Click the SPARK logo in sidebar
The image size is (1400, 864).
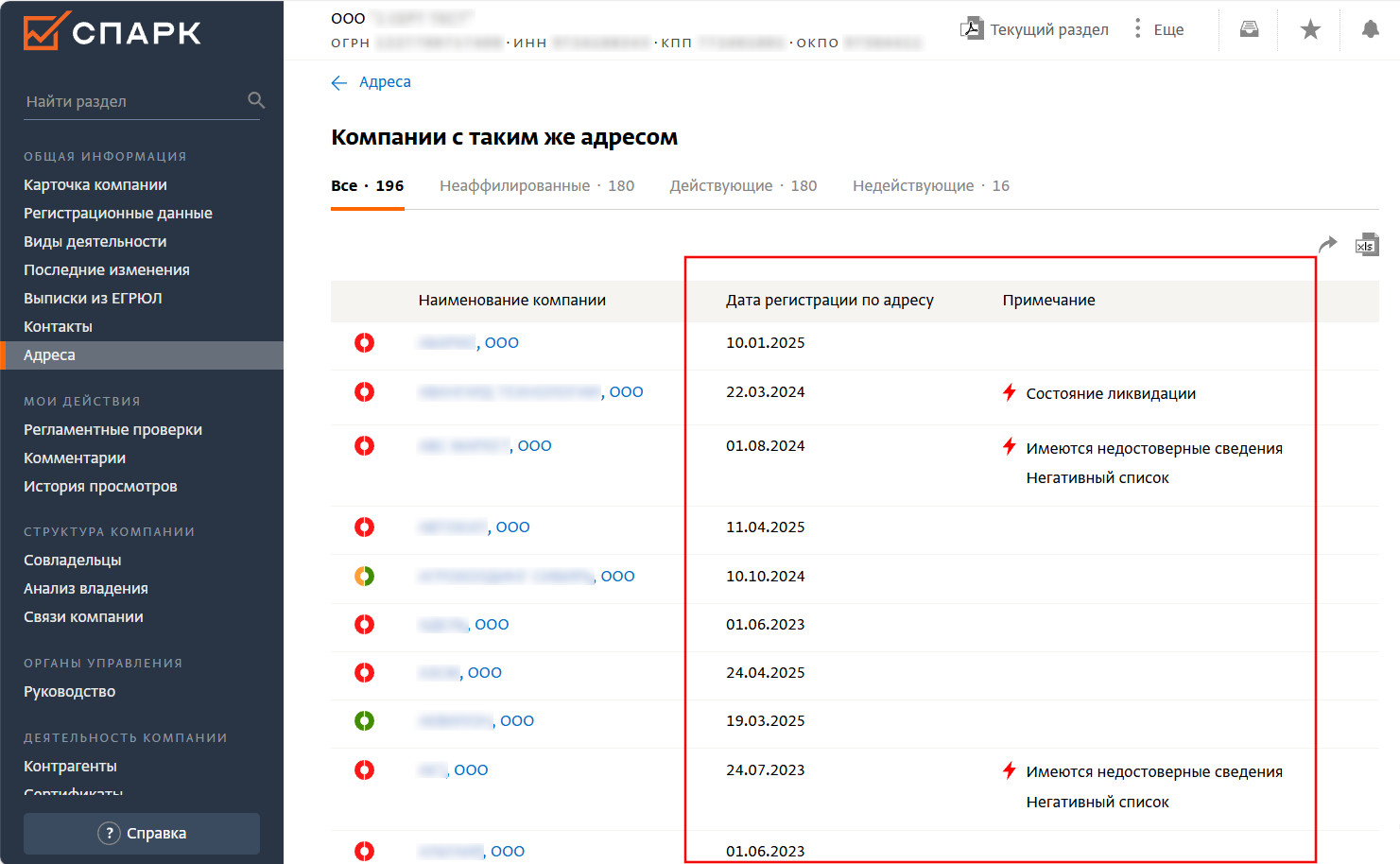click(x=112, y=32)
